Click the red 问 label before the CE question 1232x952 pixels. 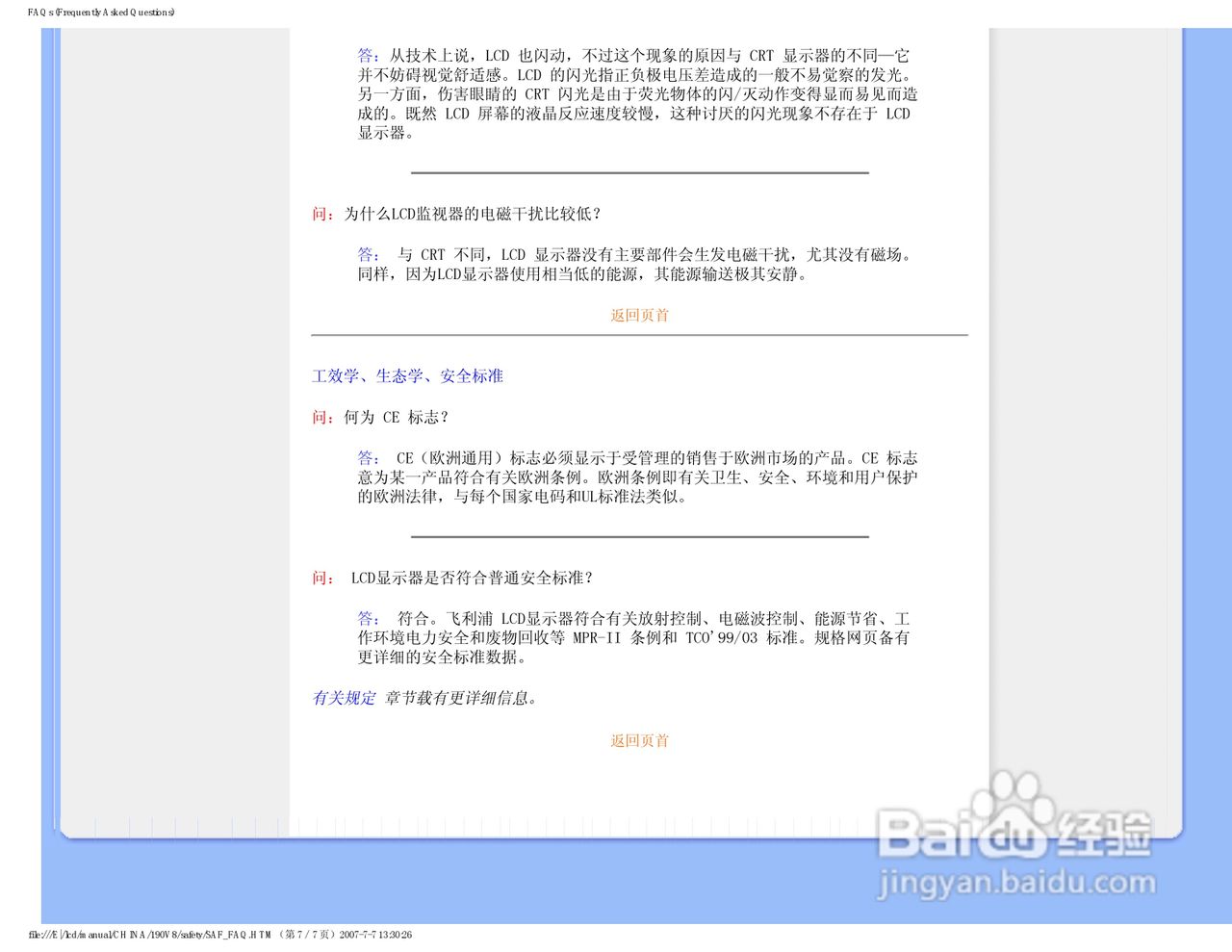(321, 417)
